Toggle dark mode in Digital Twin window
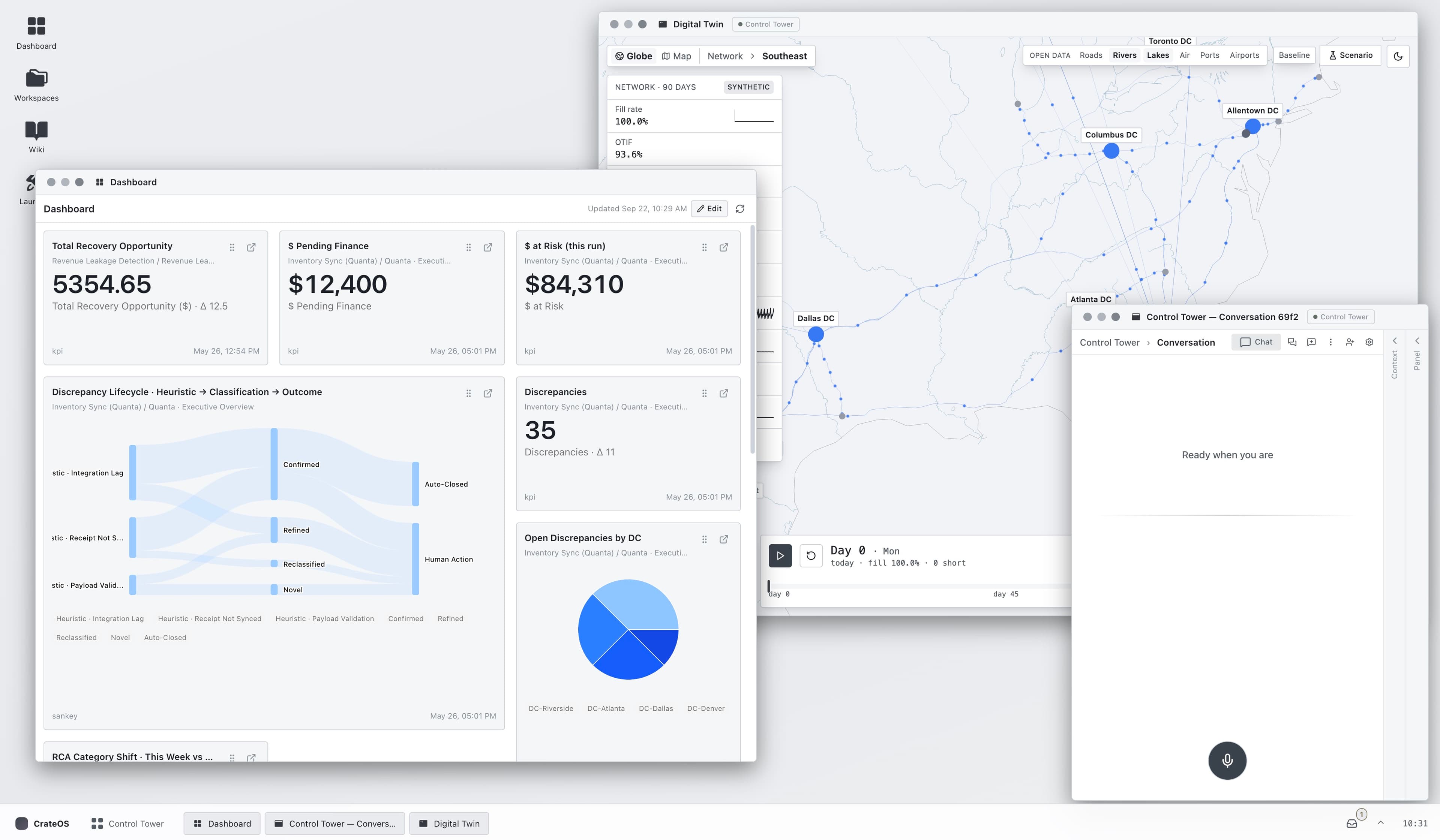Image resolution: width=1440 pixels, height=840 pixels. [x=1398, y=56]
